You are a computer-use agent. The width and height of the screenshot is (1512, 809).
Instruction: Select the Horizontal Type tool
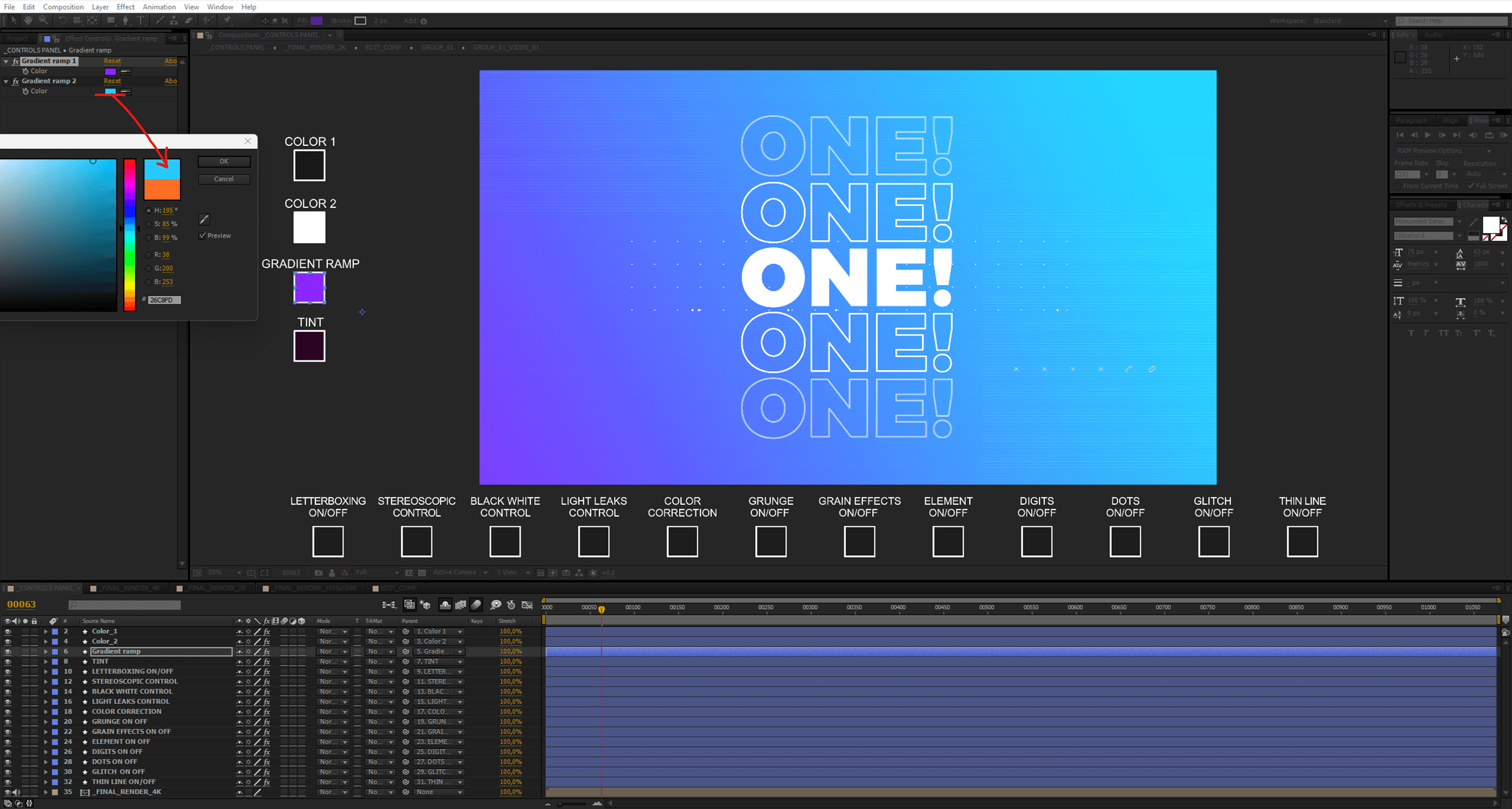pyautogui.click(x=141, y=21)
